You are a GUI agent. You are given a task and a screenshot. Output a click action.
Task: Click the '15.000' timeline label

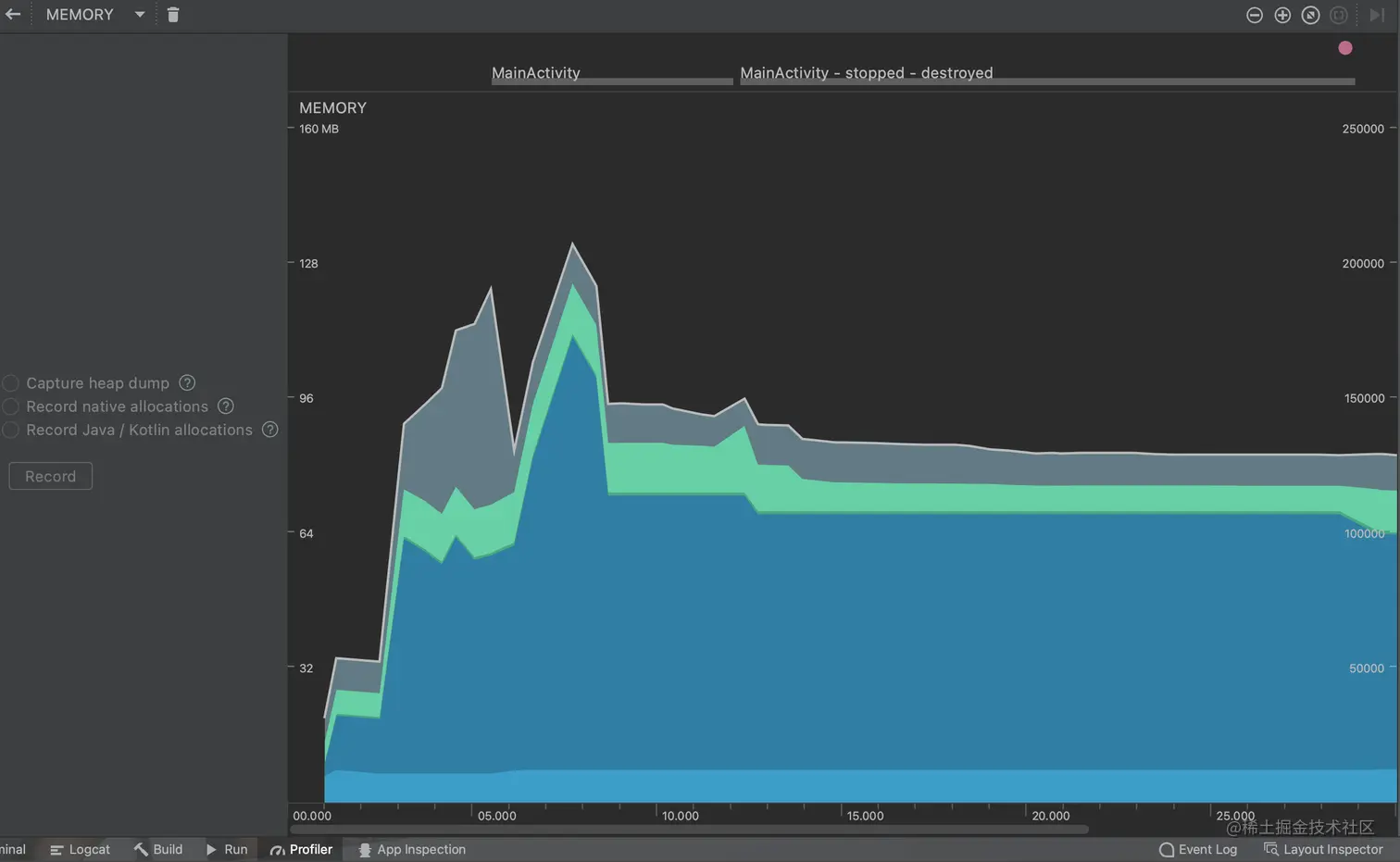866,816
